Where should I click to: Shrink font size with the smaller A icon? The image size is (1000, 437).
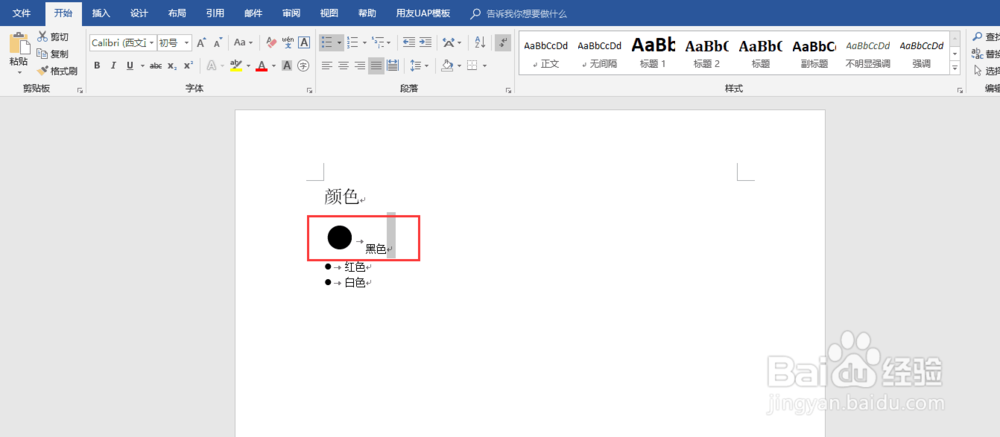pyautogui.click(x=217, y=43)
